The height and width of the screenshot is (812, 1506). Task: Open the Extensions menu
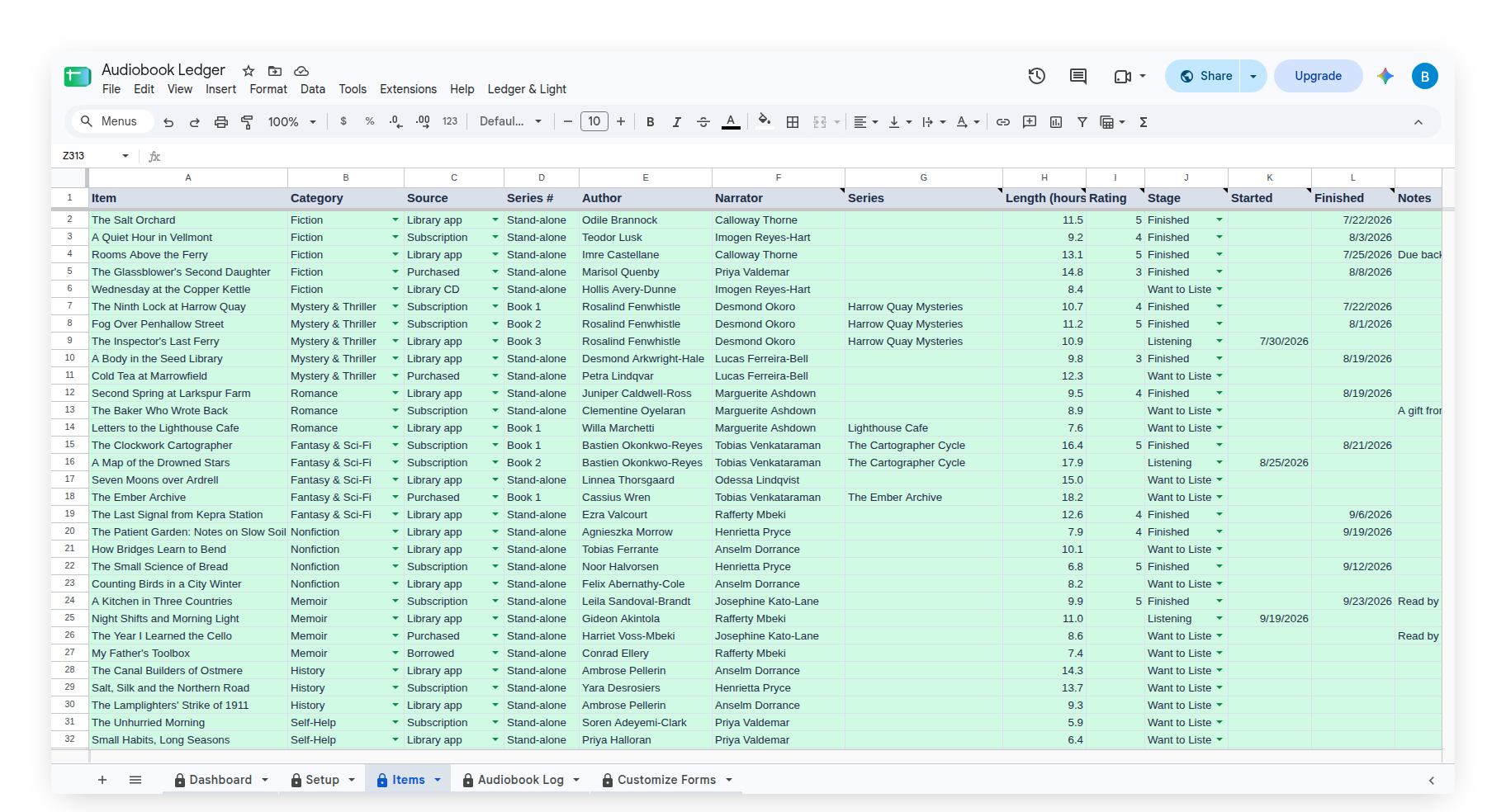pyautogui.click(x=408, y=89)
